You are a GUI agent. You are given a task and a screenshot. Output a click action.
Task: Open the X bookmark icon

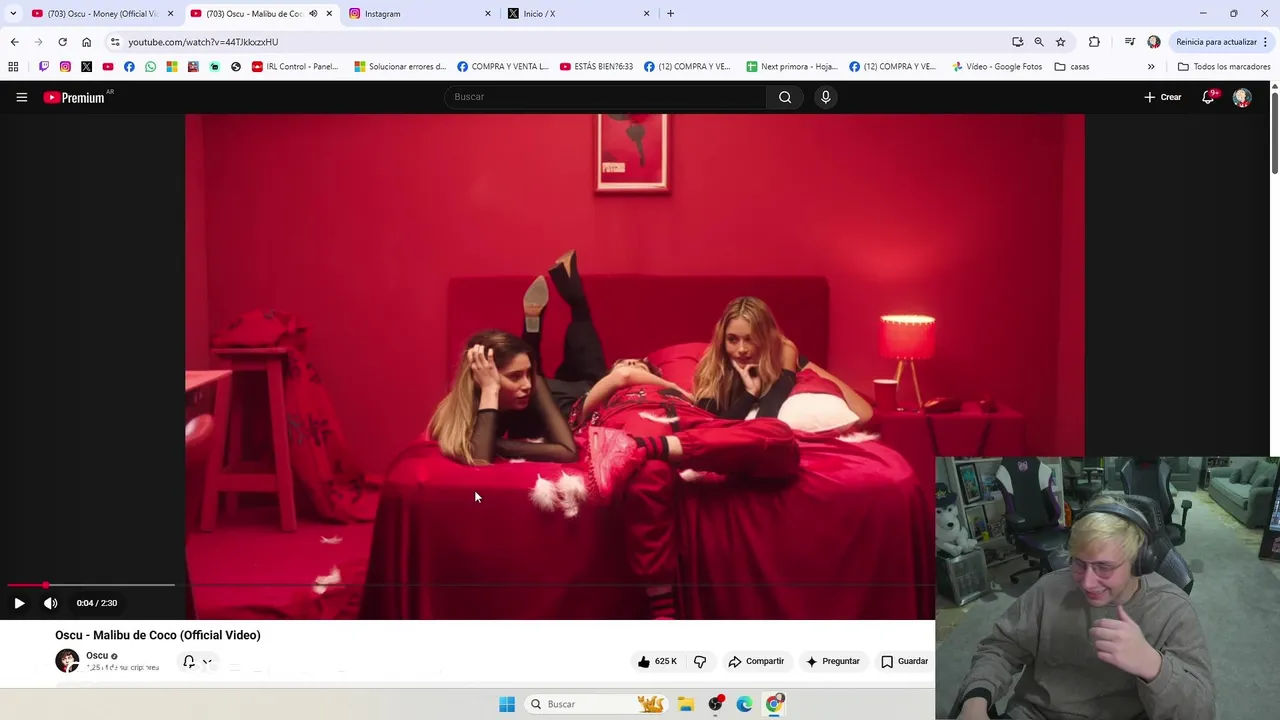(x=86, y=67)
